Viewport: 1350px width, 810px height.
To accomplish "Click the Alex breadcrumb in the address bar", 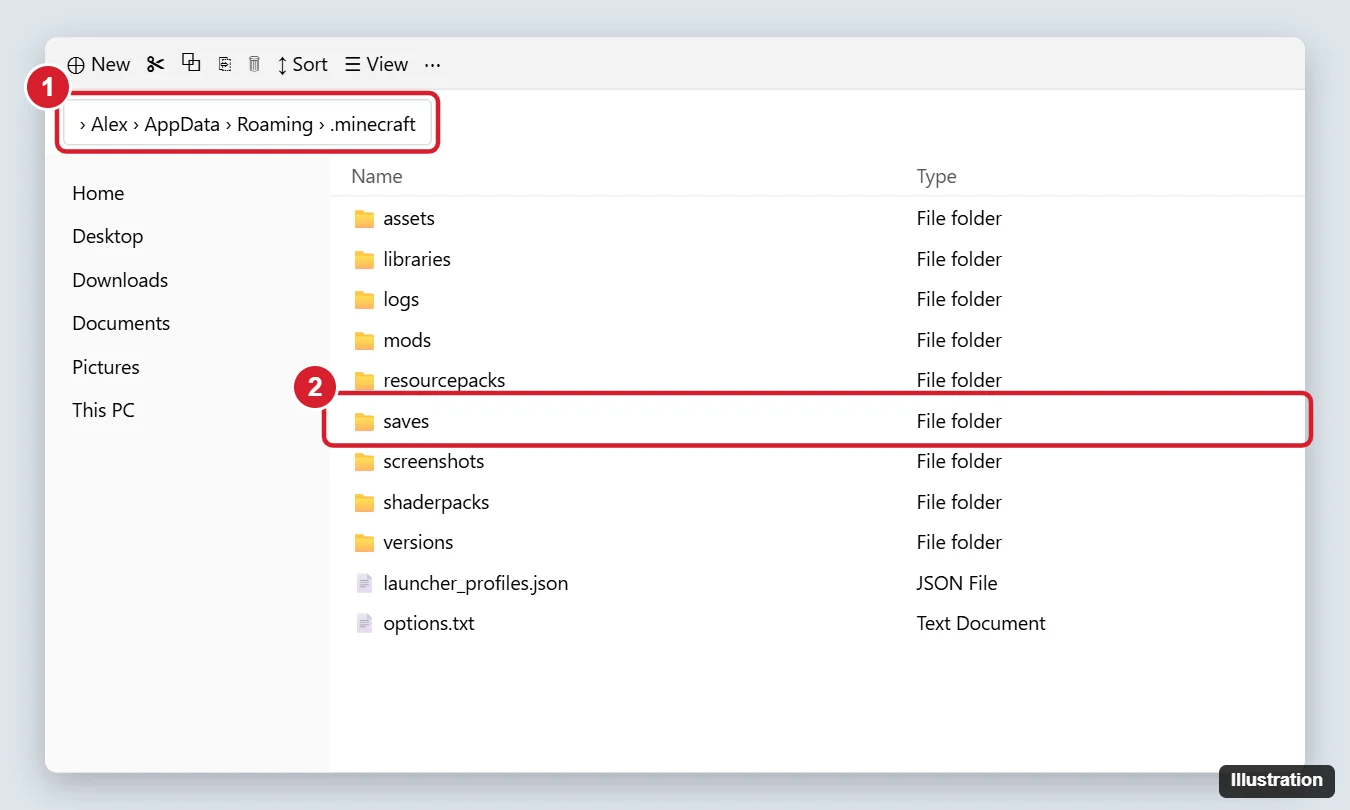I will click(x=110, y=124).
